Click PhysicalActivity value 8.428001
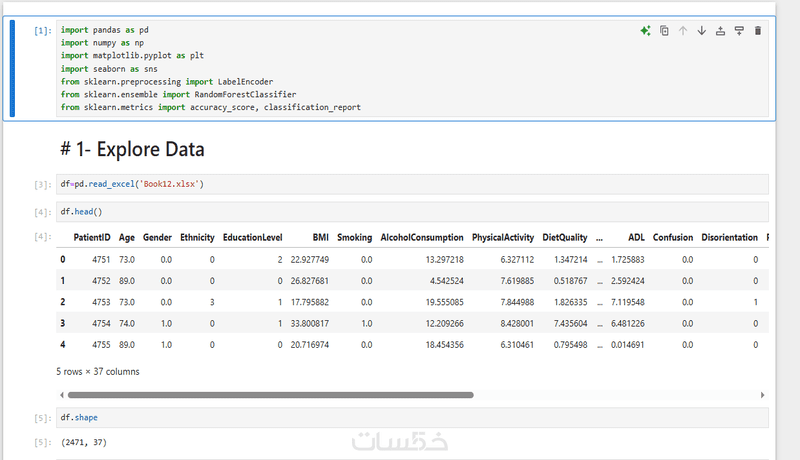The width and height of the screenshot is (800, 460). [517, 324]
